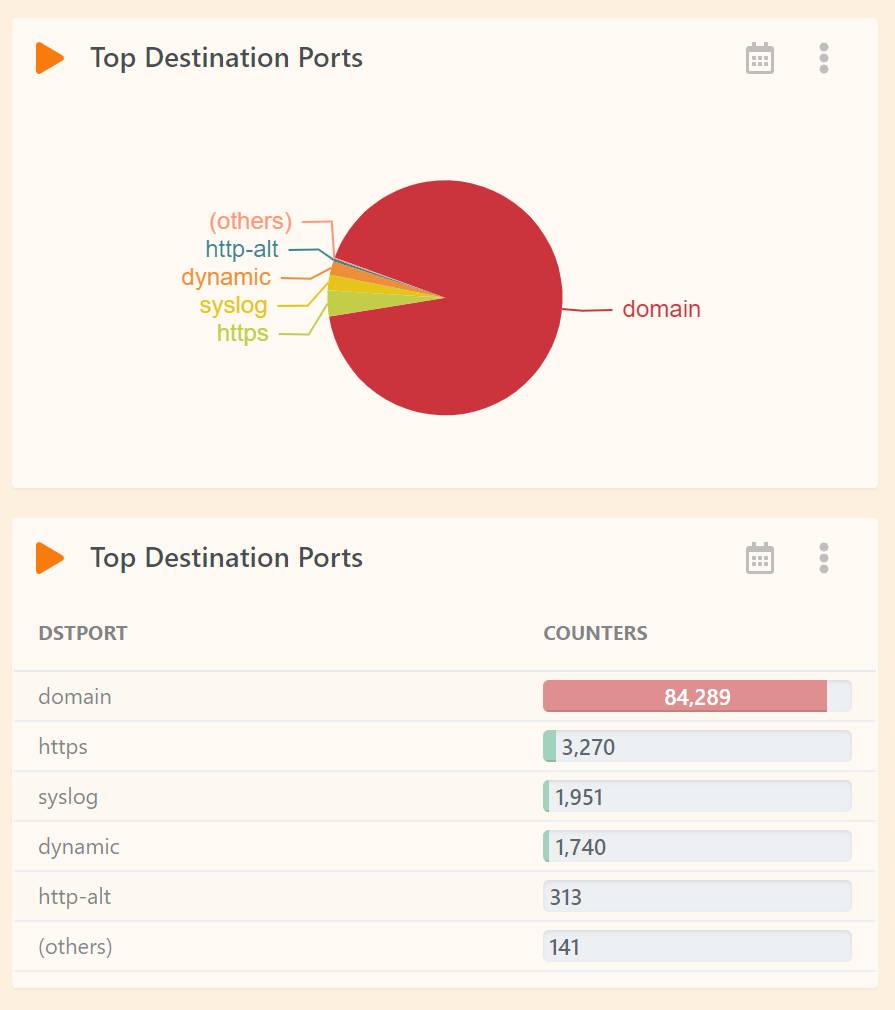Open three-dot menu on pie chart widget
Viewport: 895px width, 1010px height.
[823, 59]
